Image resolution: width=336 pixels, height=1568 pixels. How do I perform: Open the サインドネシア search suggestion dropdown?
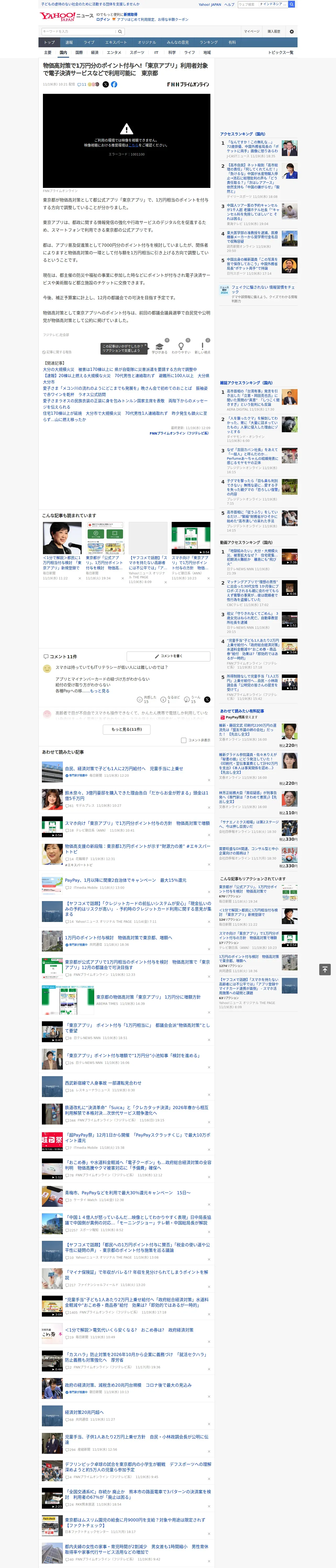click(273, 4)
